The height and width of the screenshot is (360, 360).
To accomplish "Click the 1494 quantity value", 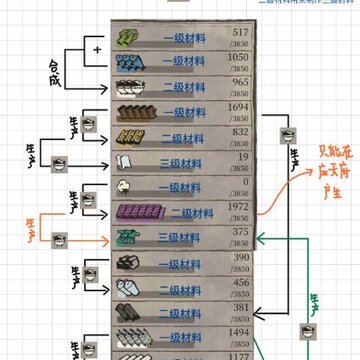I will 239,332.
